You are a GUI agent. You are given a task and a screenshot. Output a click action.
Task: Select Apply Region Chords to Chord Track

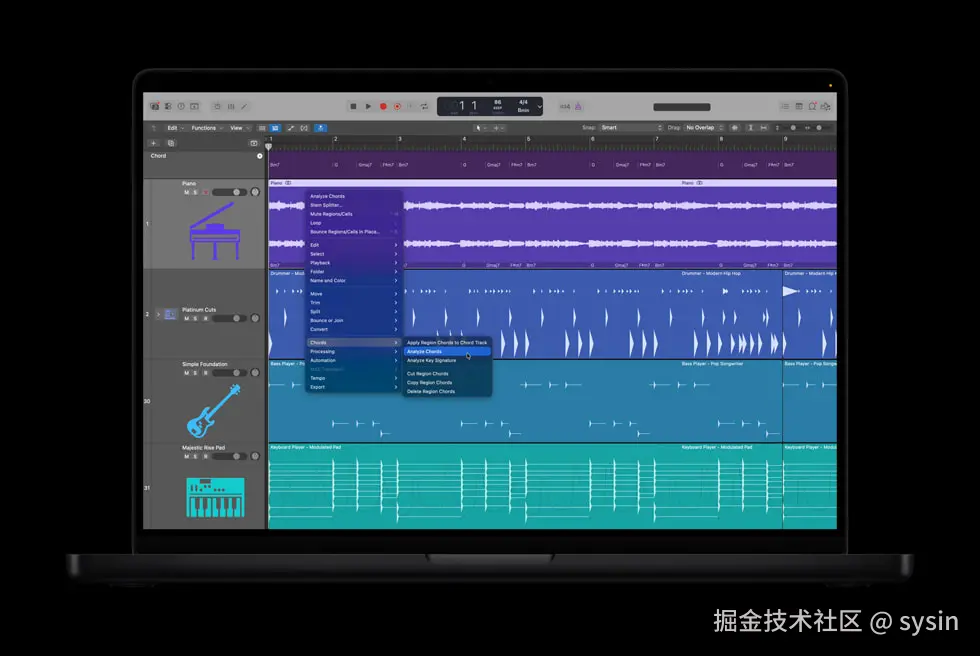[x=447, y=342]
